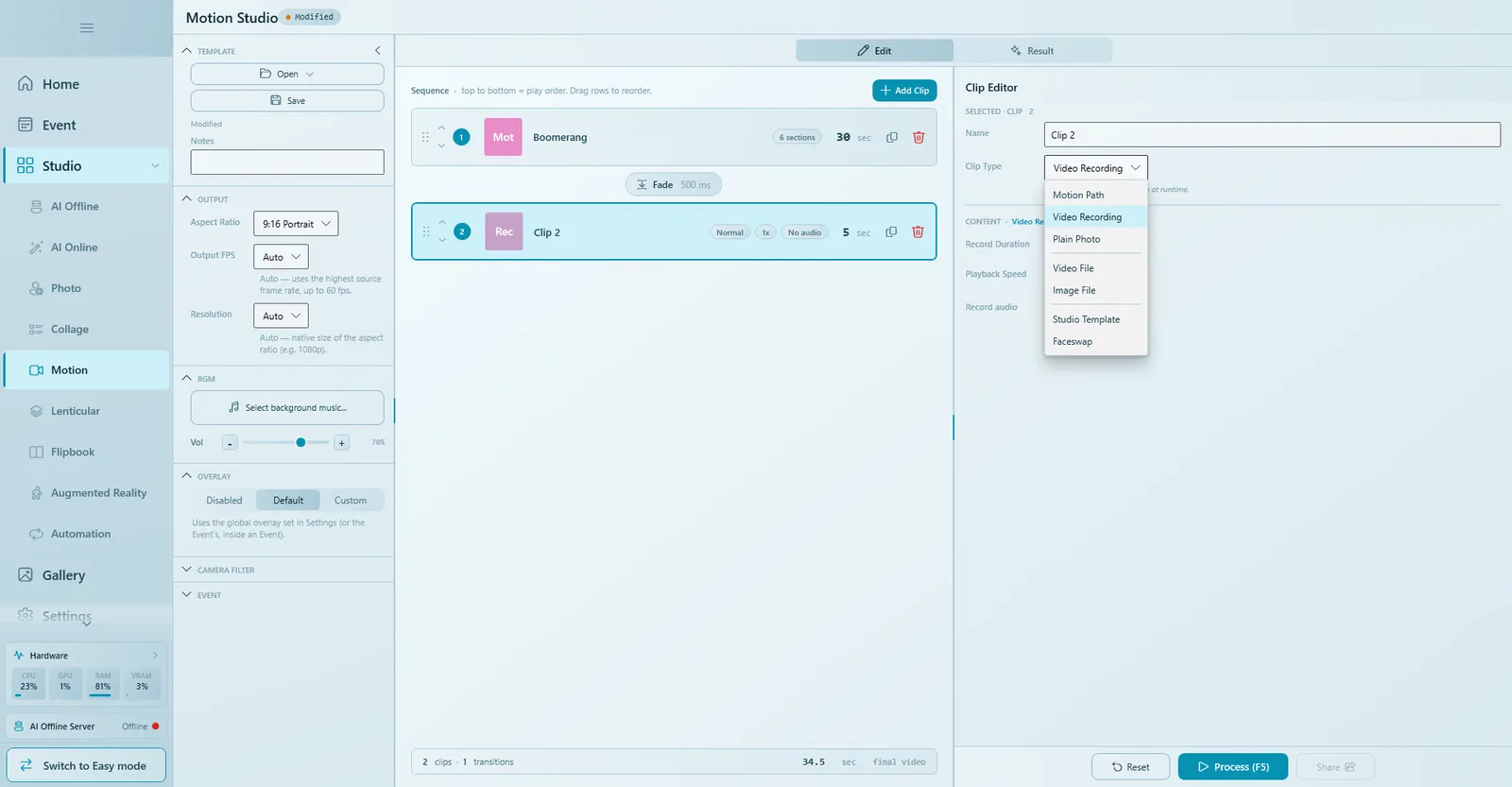Choose Video File clip type
Screen dimensions: 1512x787
point(1095,268)
